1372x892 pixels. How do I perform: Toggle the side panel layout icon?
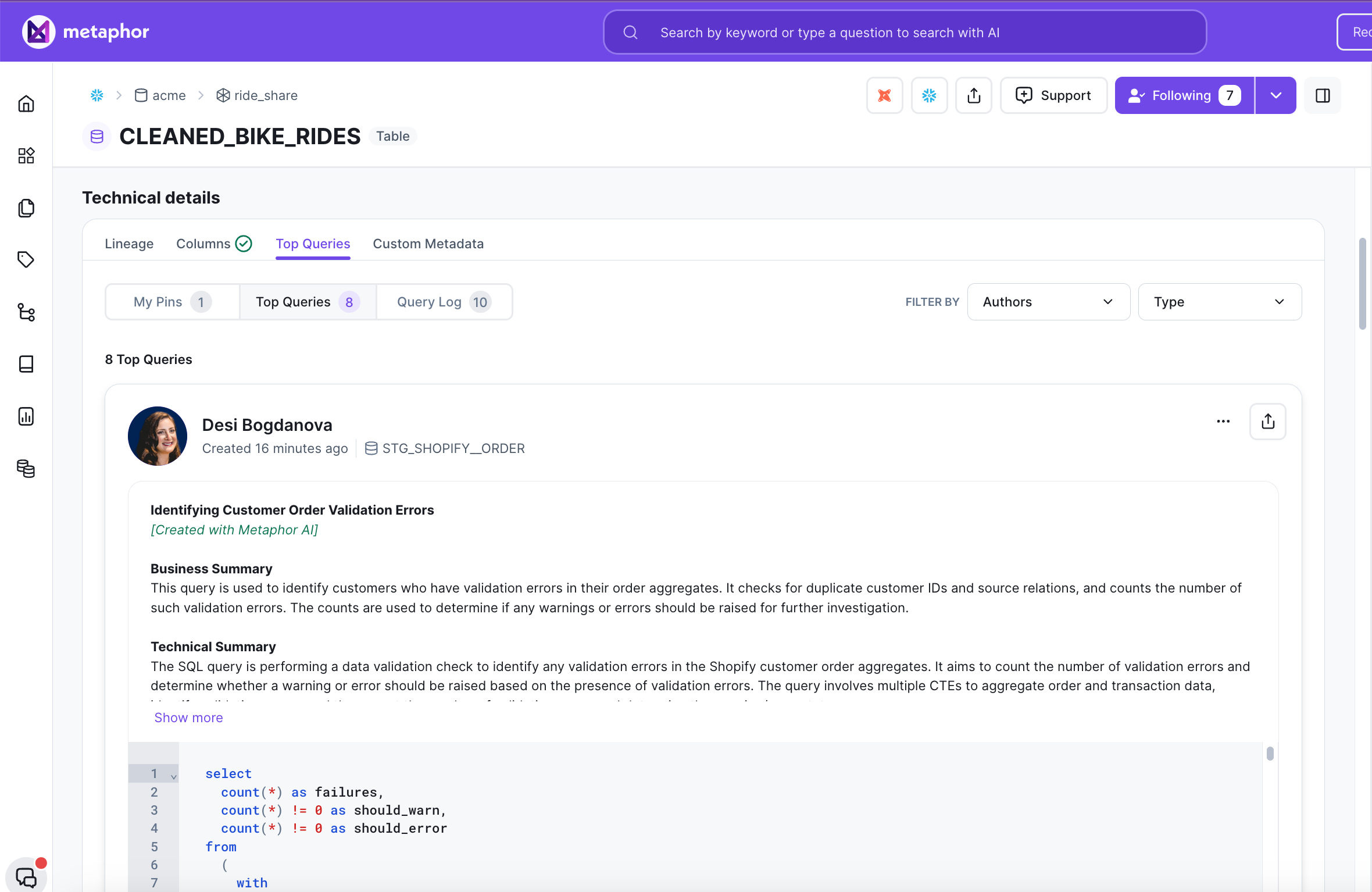pos(1323,95)
